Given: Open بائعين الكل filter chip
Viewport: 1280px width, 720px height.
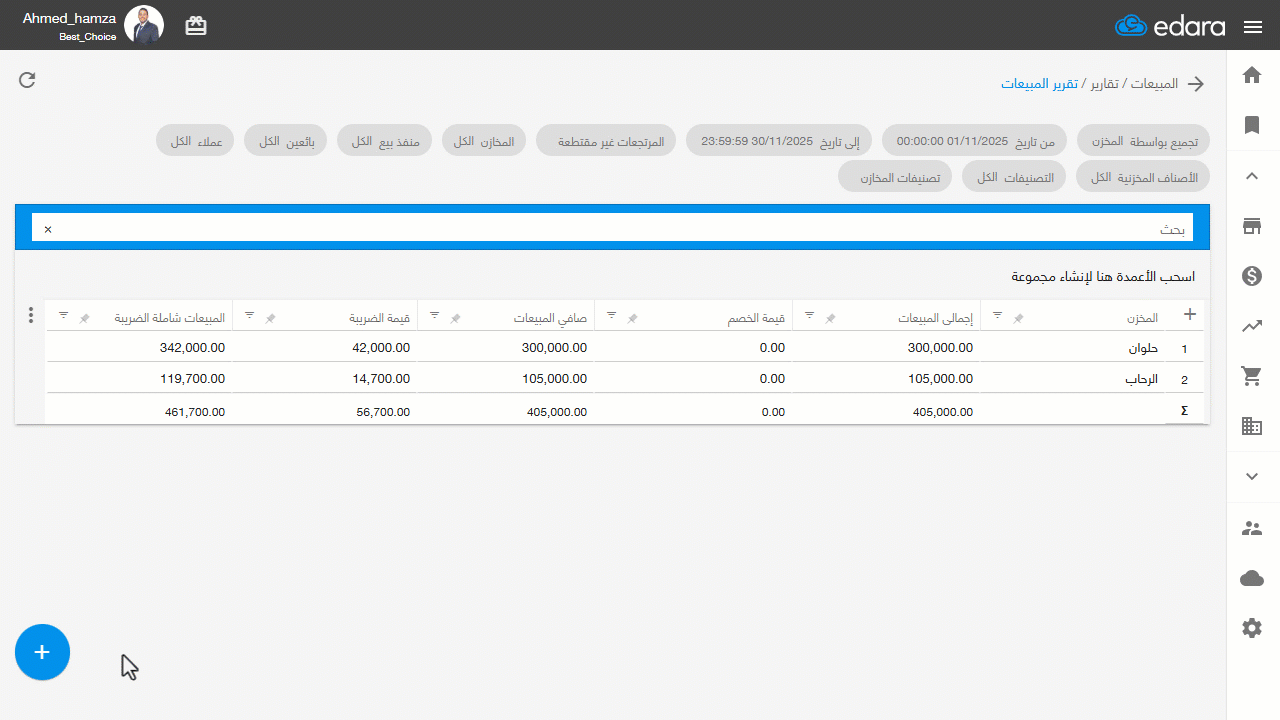Looking at the screenshot, I should point(286,141).
